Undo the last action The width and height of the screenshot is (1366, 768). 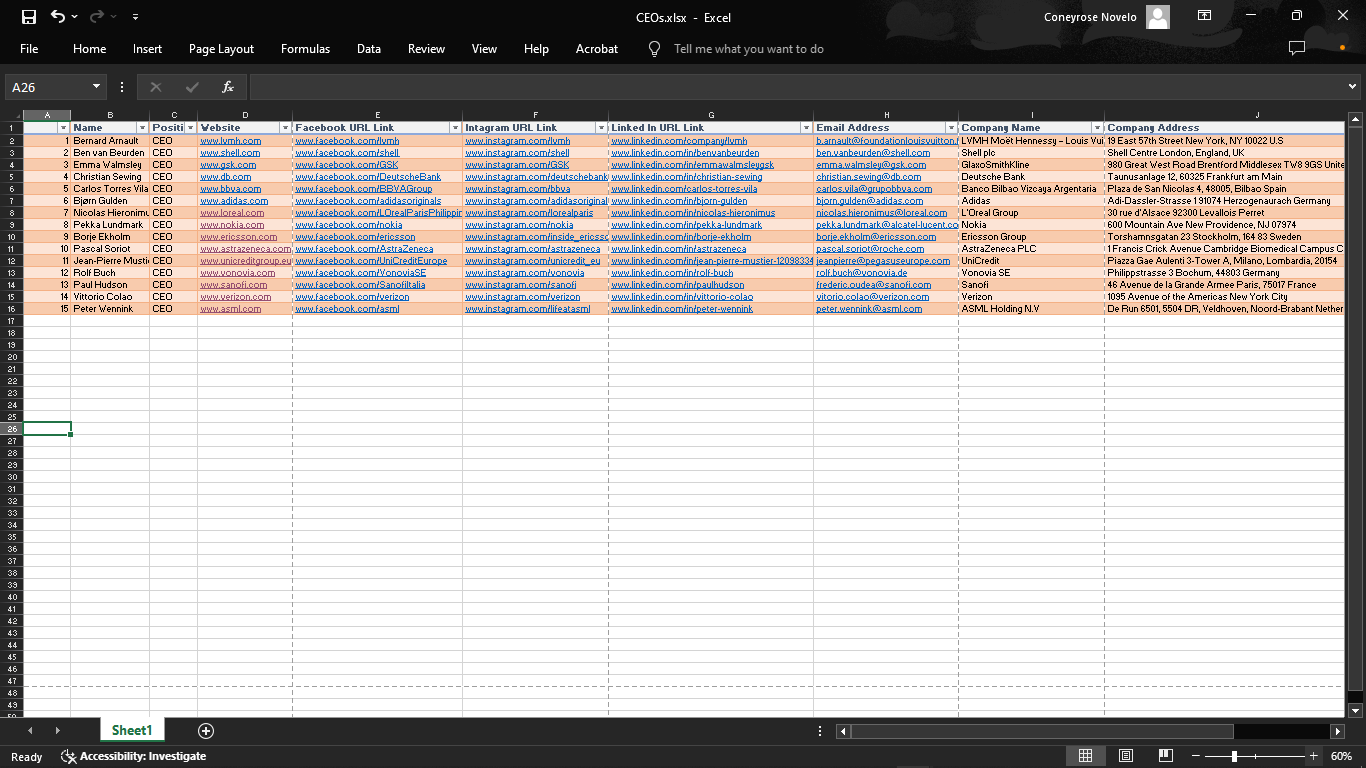coord(57,17)
